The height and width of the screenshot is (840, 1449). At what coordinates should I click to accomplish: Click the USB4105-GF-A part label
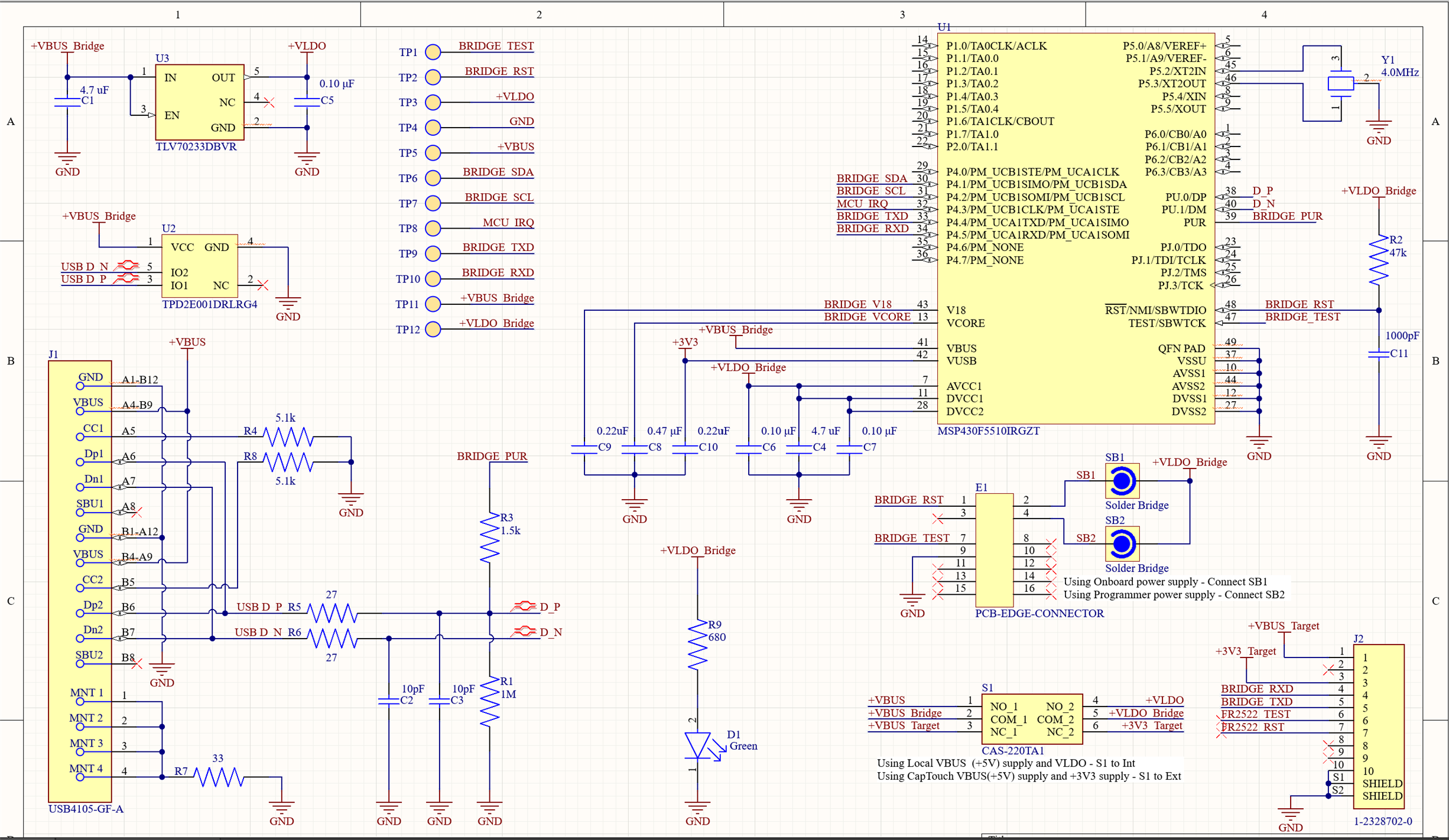click(x=86, y=809)
